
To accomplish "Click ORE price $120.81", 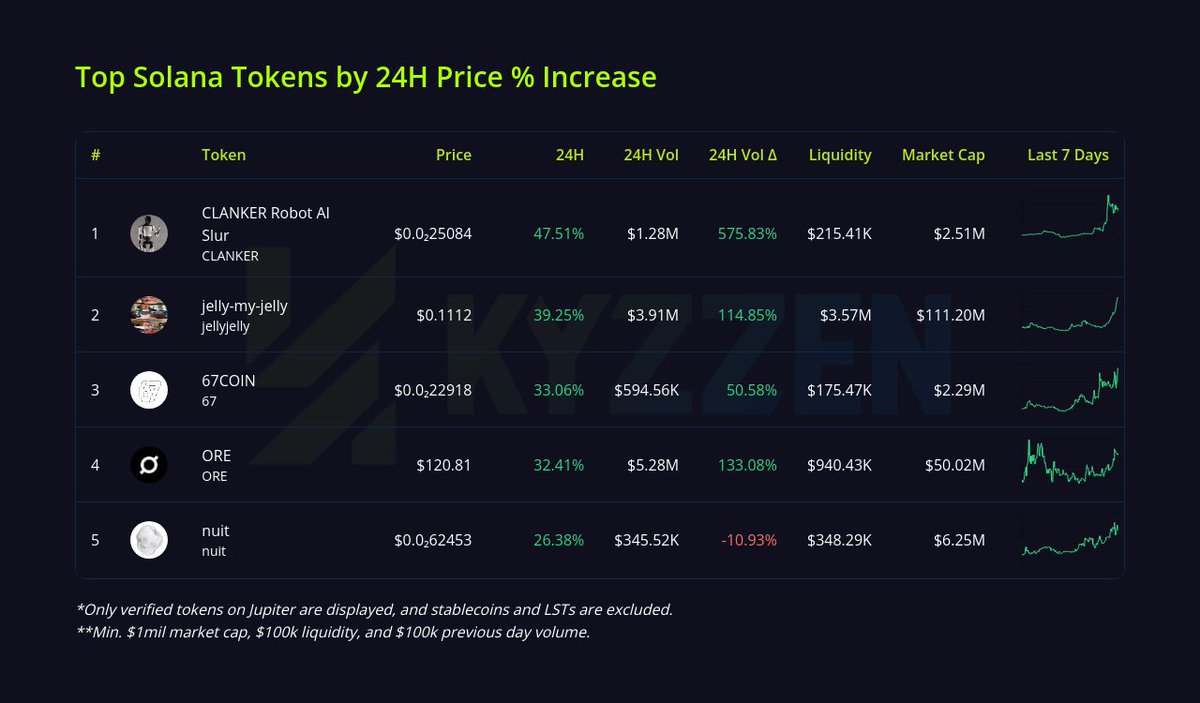I will pyautogui.click(x=444, y=465).
